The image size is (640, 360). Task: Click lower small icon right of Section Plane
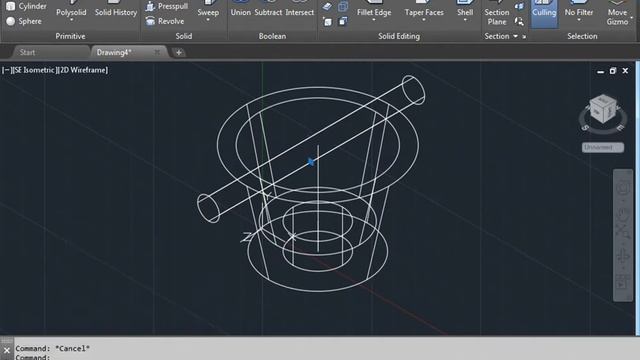[519, 21]
